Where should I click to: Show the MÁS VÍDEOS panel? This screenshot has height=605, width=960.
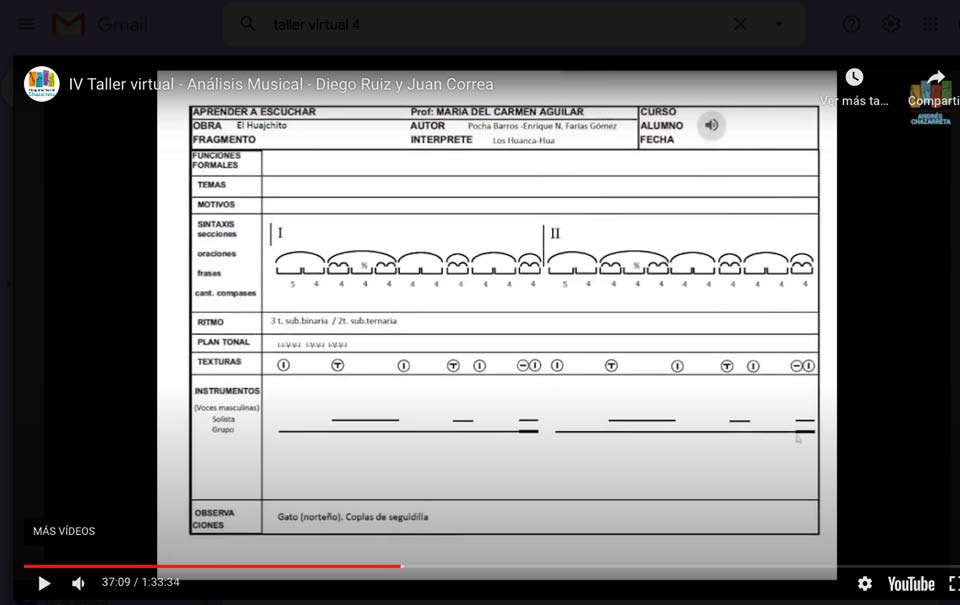pyautogui.click(x=64, y=531)
